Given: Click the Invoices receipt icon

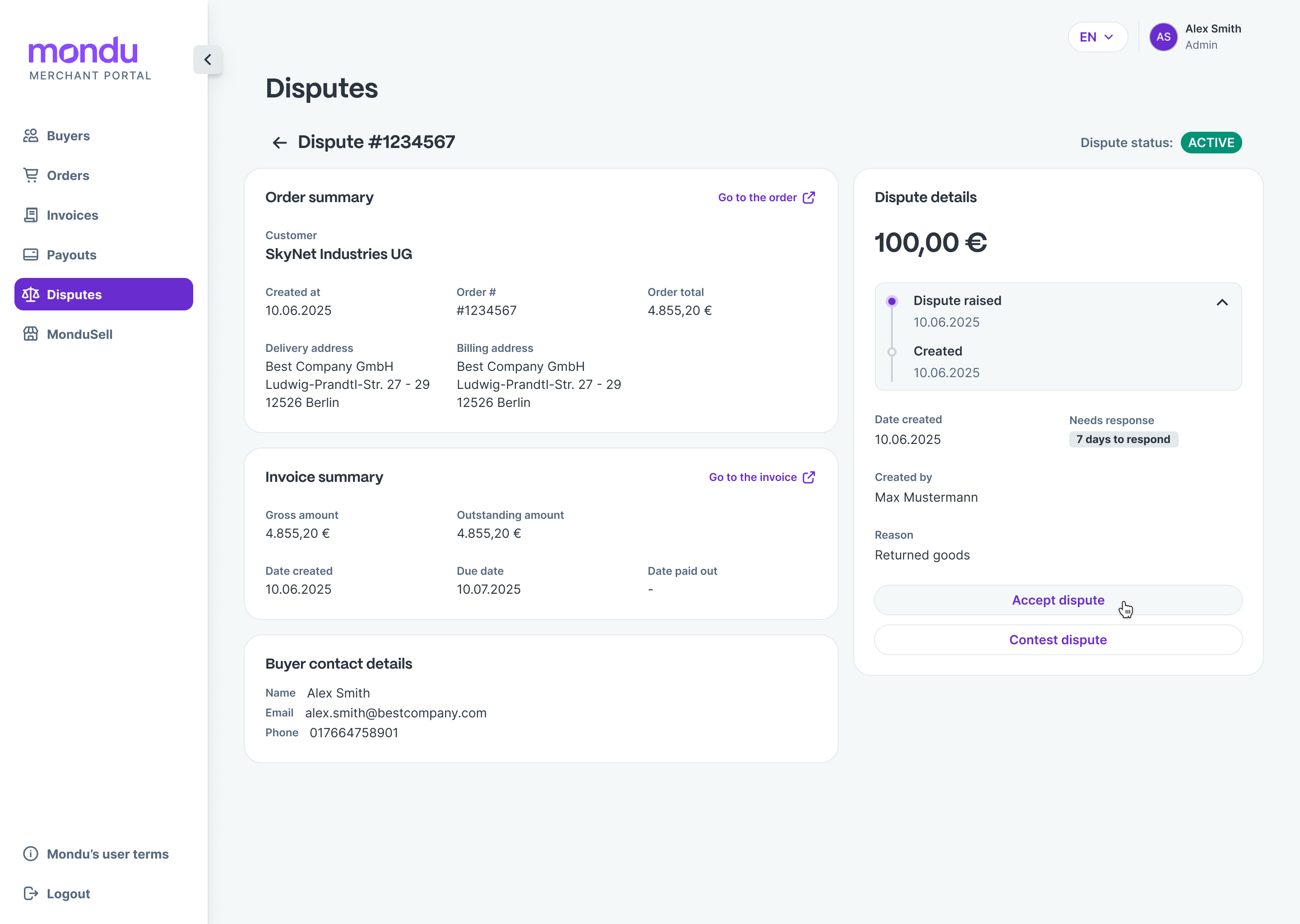Looking at the screenshot, I should tap(31, 215).
